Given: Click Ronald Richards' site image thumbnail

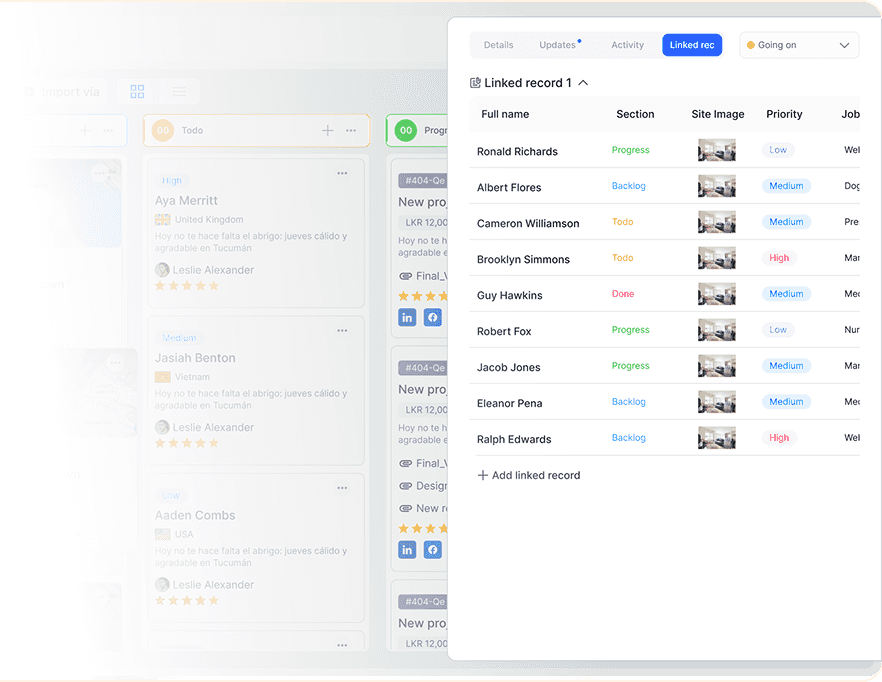Looking at the screenshot, I should click(717, 151).
